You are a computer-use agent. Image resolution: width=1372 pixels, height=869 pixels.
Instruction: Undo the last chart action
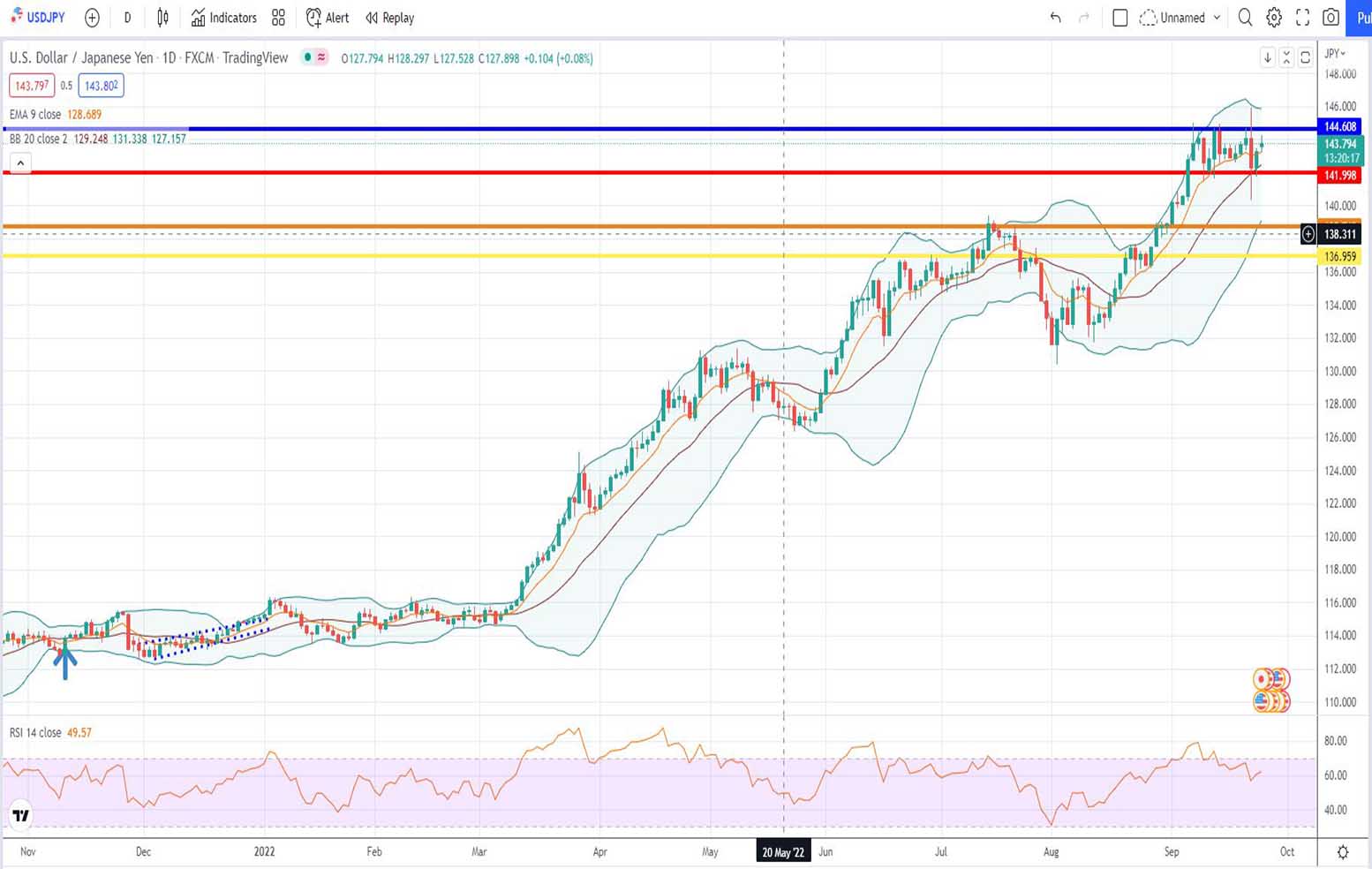coord(1055,18)
